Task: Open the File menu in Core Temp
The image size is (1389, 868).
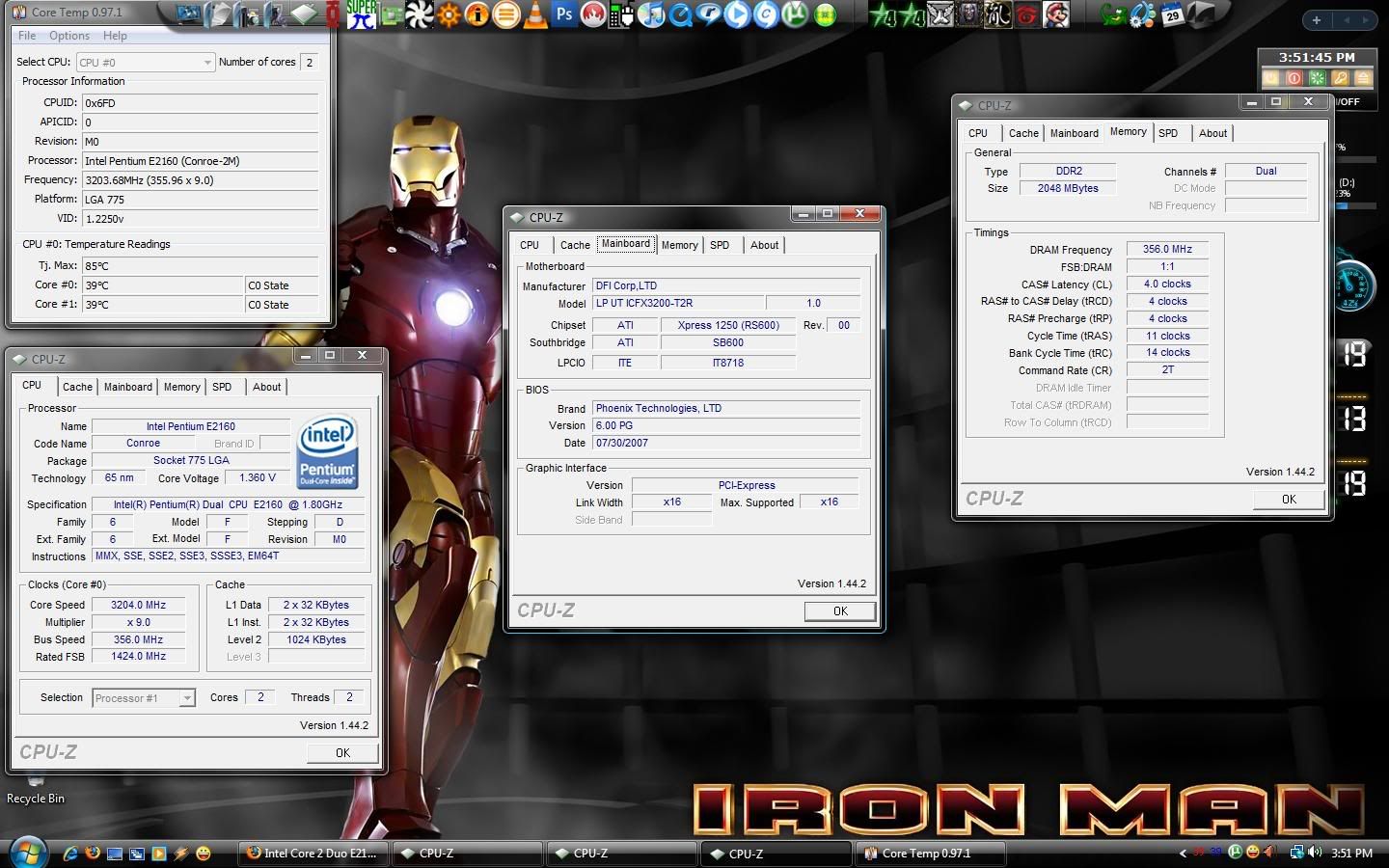Action: [27, 36]
